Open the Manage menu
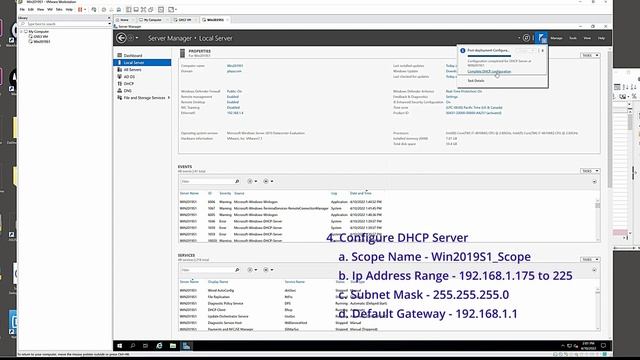This screenshot has width=640, height=360. [x=556, y=38]
